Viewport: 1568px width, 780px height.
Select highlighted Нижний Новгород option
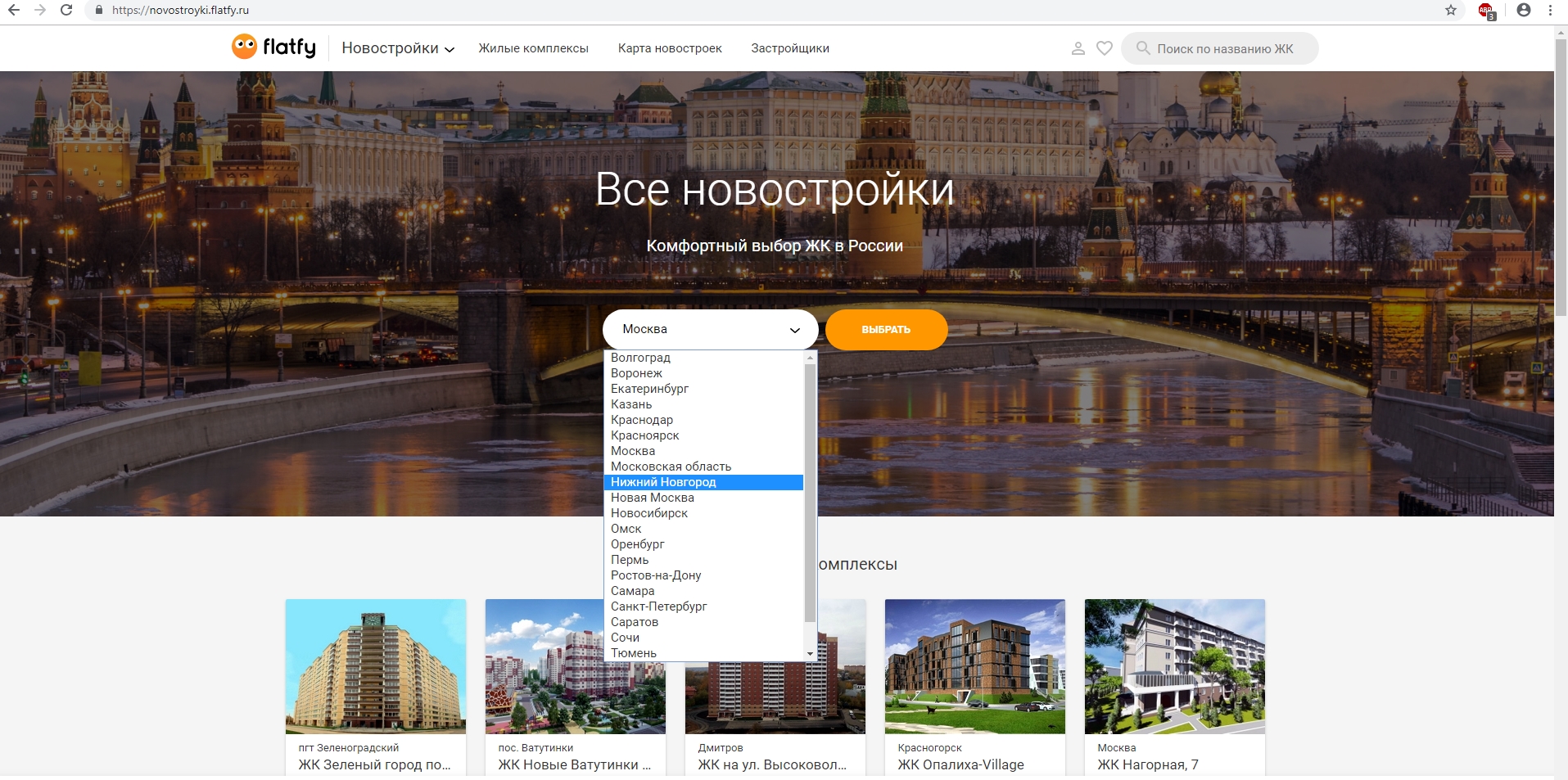pos(704,482)
